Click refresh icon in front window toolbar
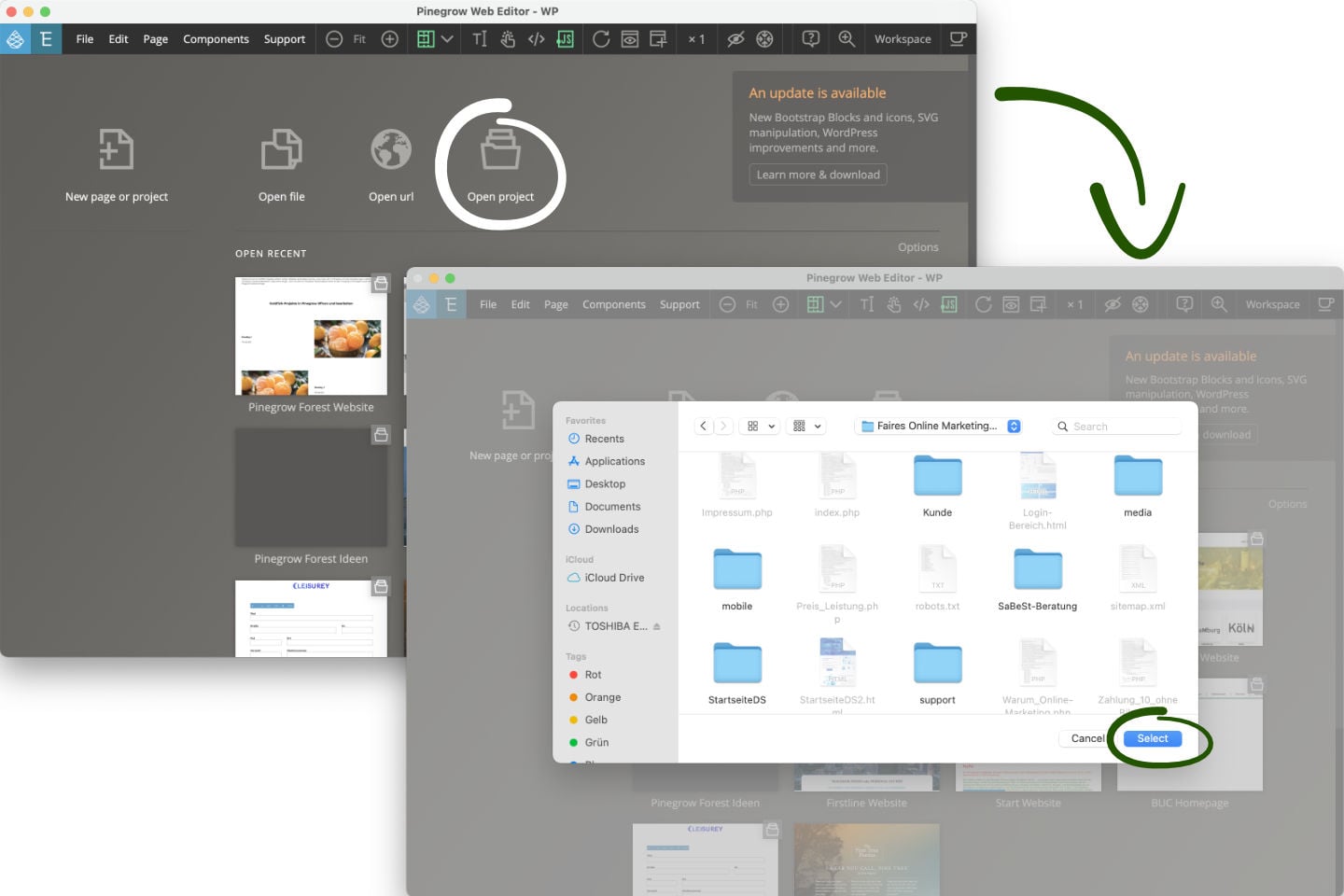 [983, 304]
